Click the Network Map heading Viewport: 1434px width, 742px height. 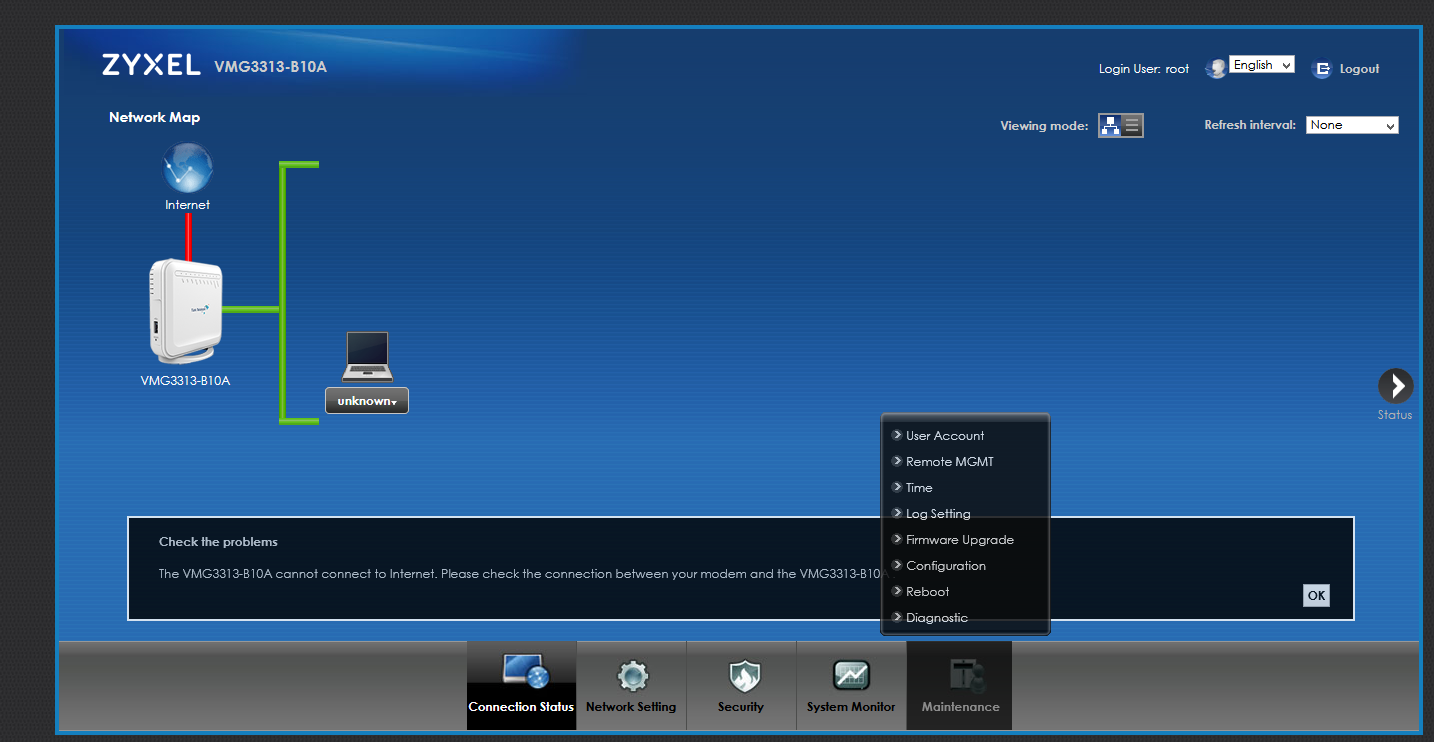tap(154, 117)
